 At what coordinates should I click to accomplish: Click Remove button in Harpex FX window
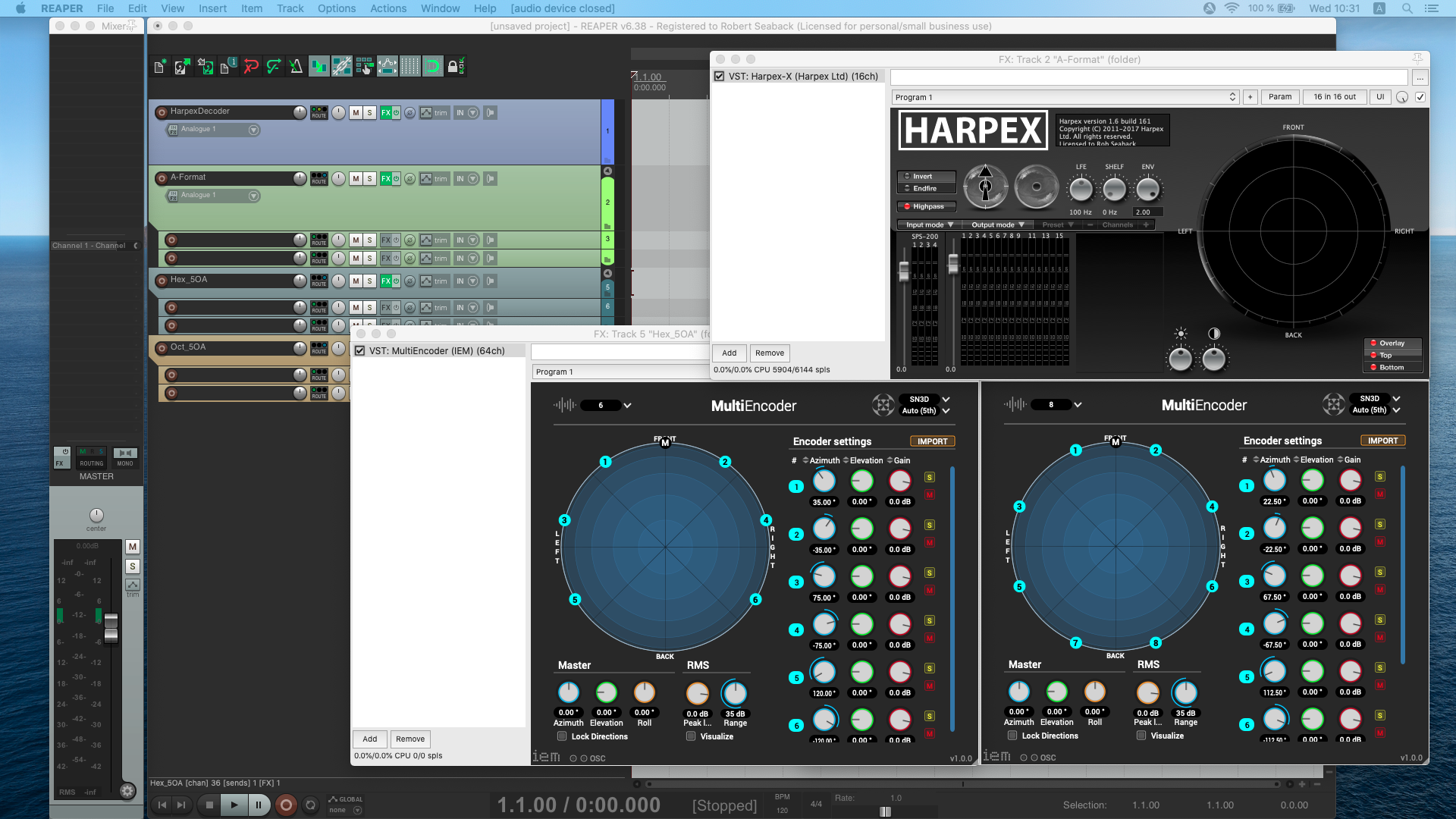769,353
